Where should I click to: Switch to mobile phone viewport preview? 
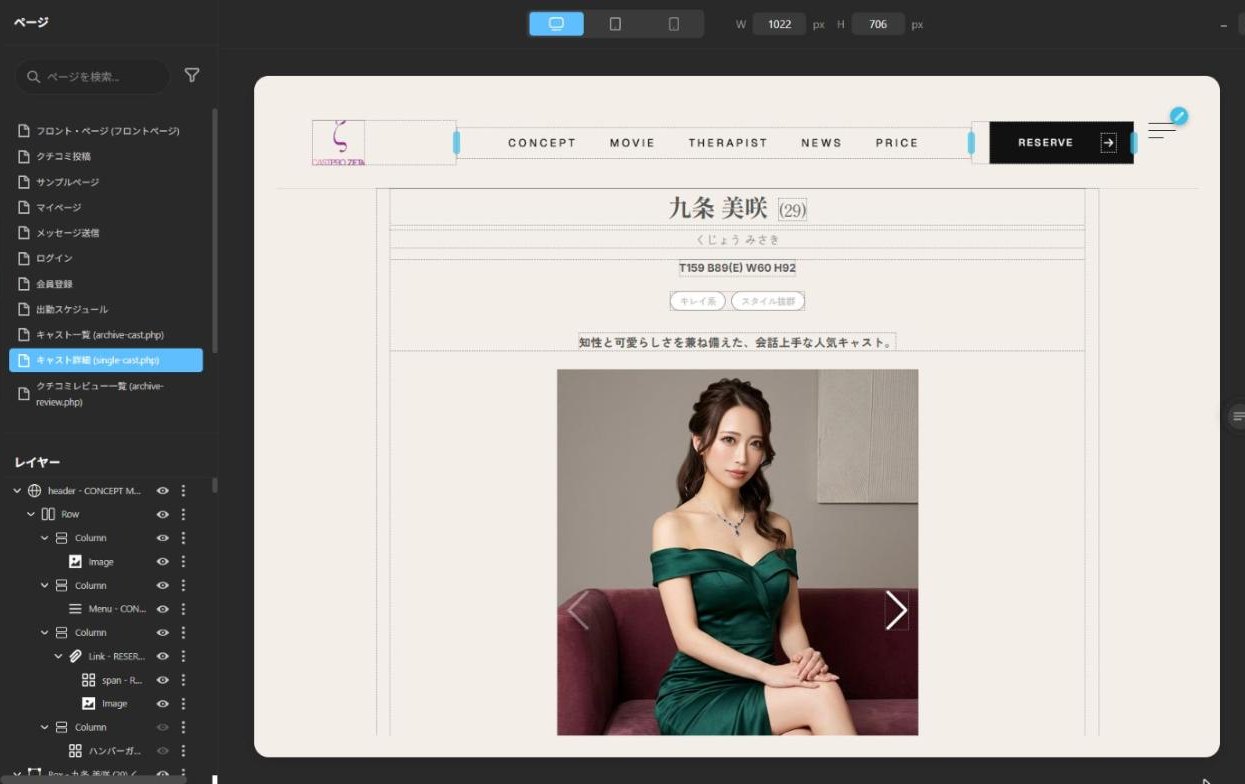click(674, 24)
